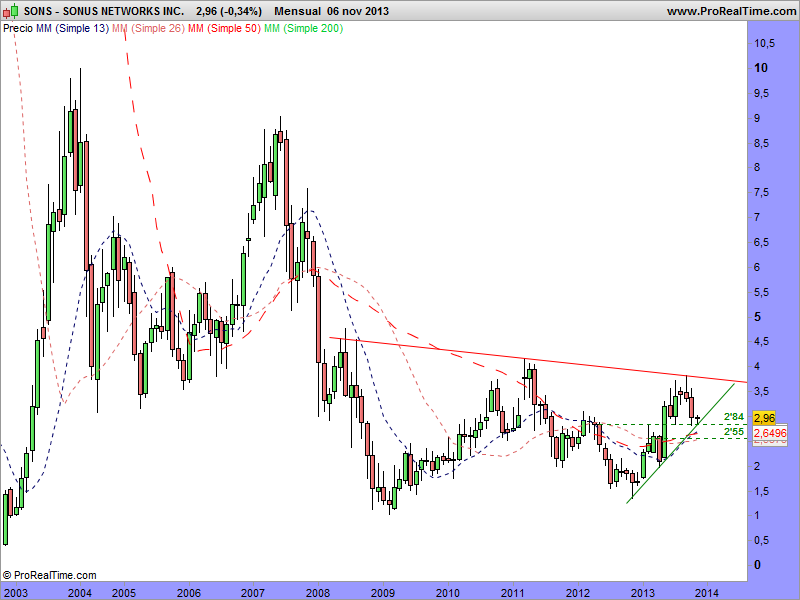
Task: Select the 'Precio' legend label
Action: tap(18, 29)
